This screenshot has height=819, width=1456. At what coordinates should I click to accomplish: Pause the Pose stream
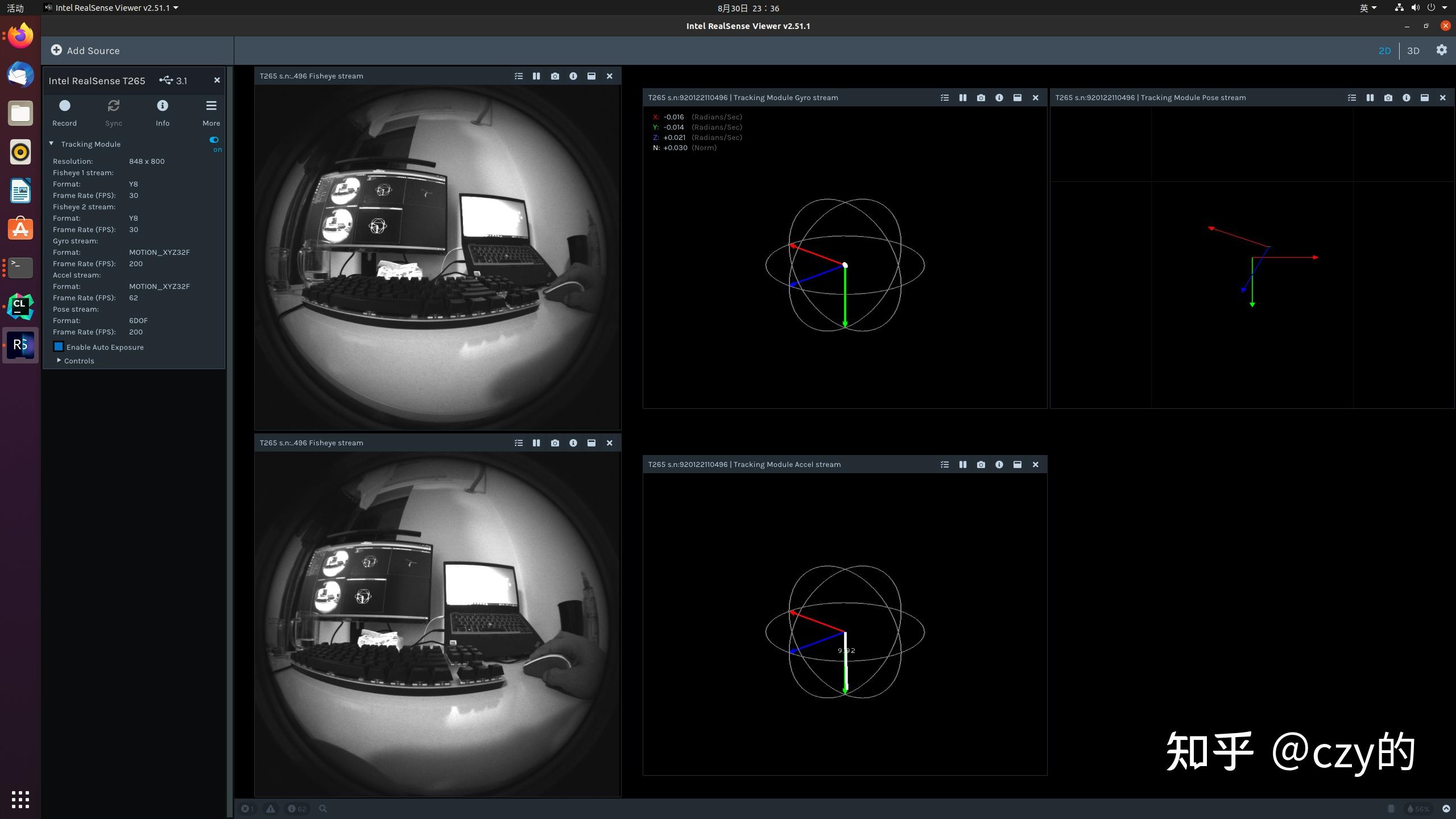(x=1370, y=98)
